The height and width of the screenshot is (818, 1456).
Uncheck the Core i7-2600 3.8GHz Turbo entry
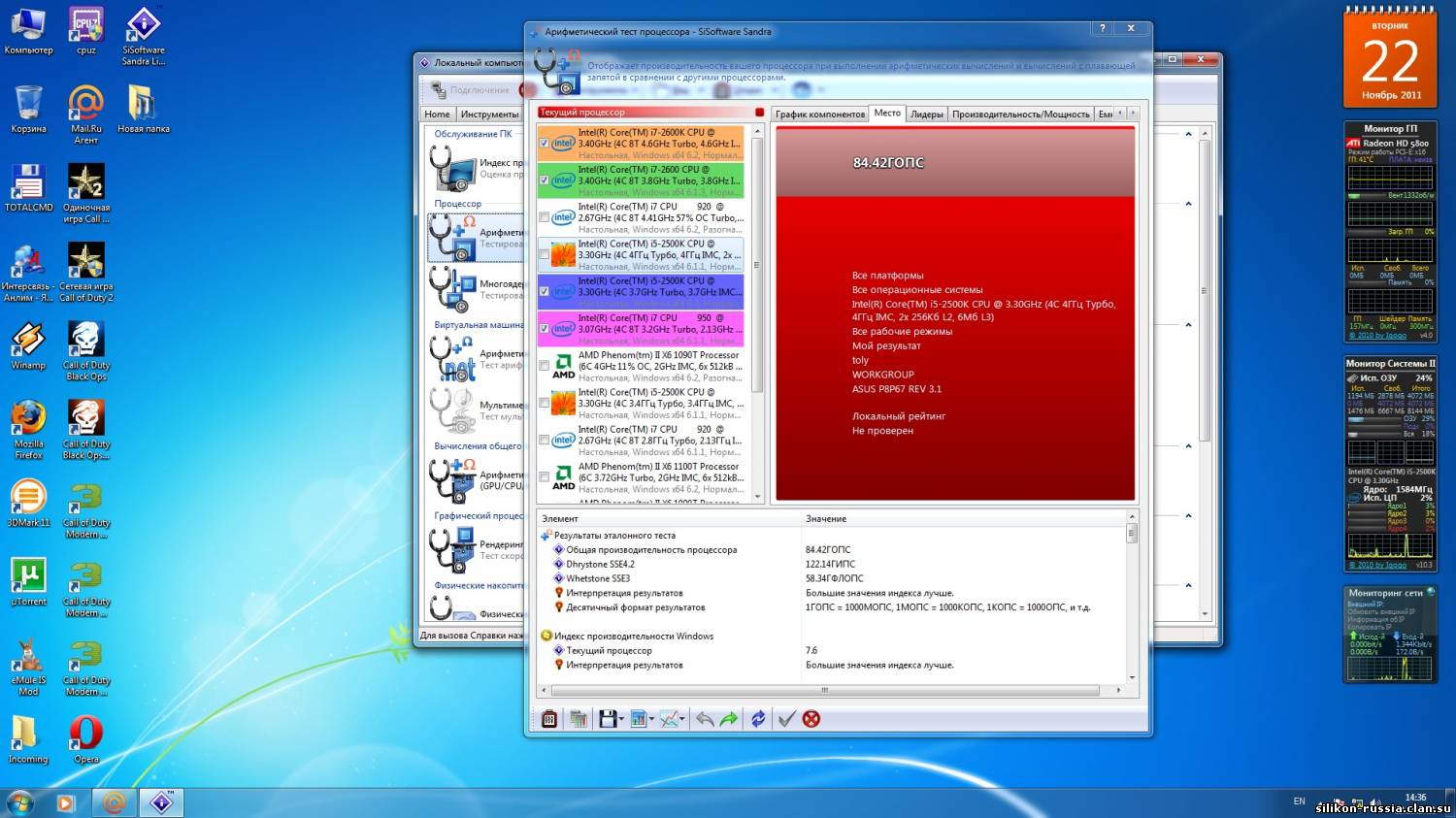[x=545, y=180]
